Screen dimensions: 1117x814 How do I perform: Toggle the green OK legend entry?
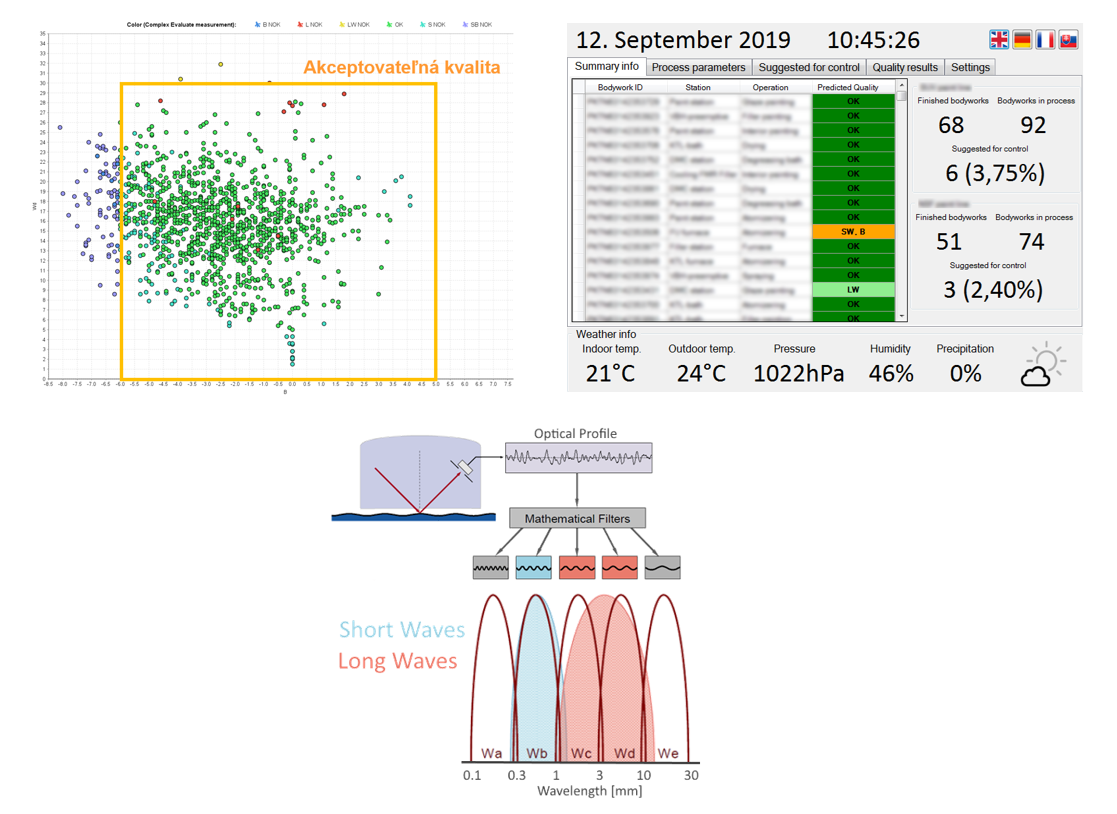pos(395,24)
